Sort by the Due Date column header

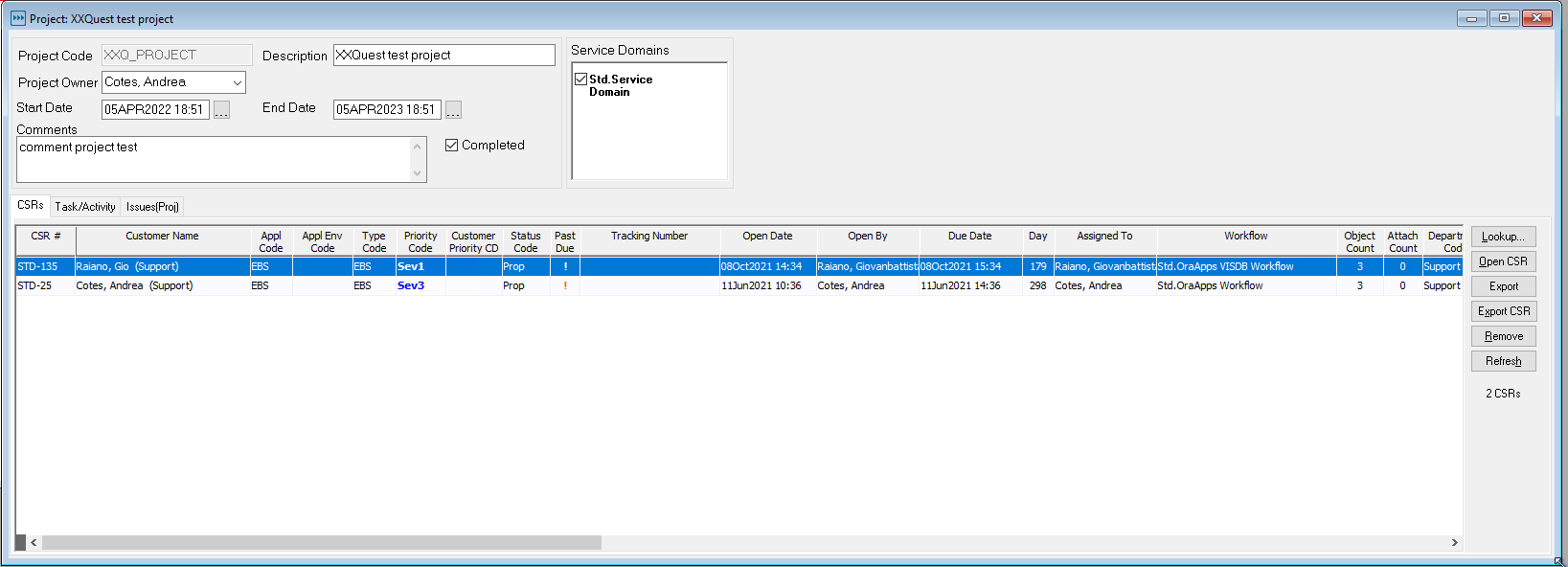click(x=970, y=241)
